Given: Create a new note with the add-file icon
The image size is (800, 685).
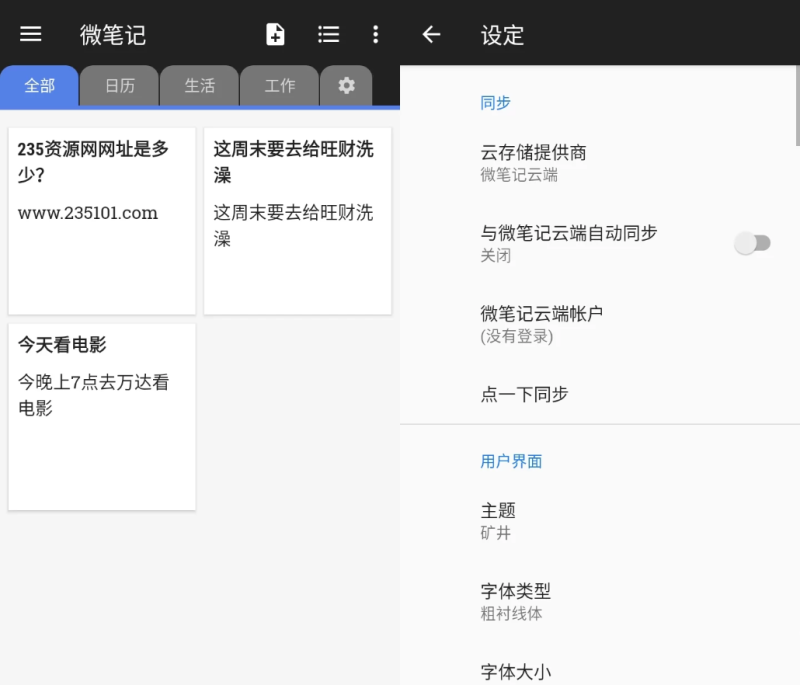Looking at the screenshot, I should 275,34.
